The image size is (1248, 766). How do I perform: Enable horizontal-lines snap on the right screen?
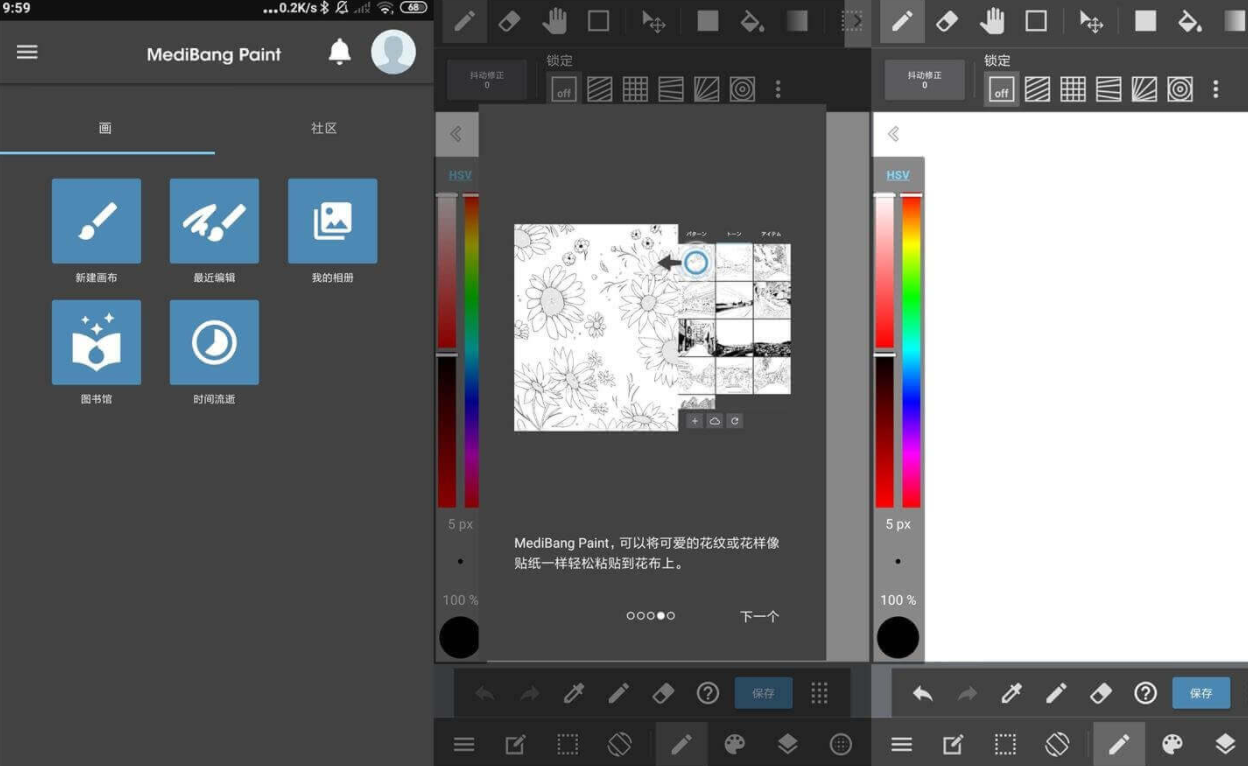click(1109, 90)
